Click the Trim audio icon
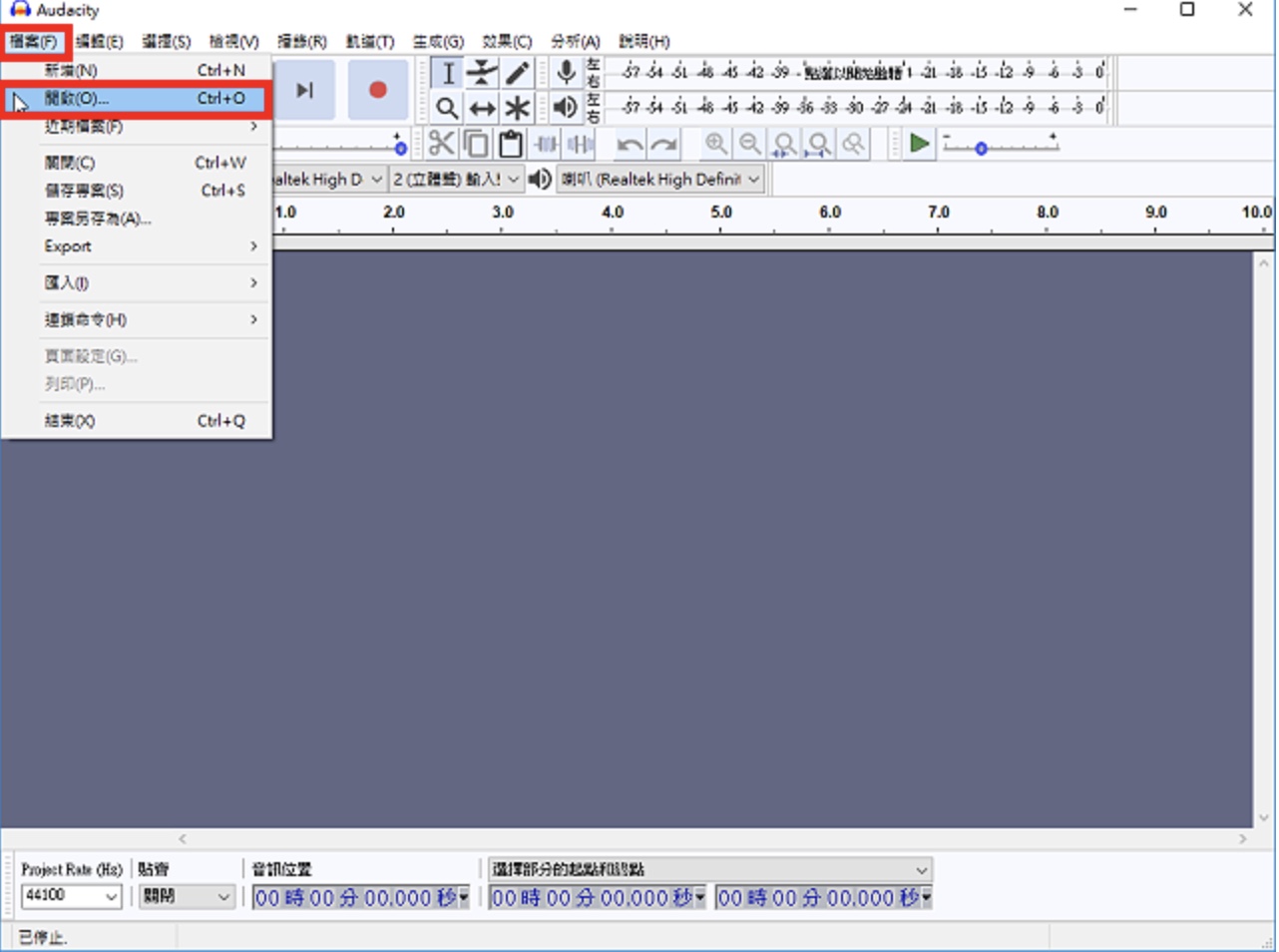Image resolution: width=1279 pixels, height=952 pixels. tap(546, 145)
